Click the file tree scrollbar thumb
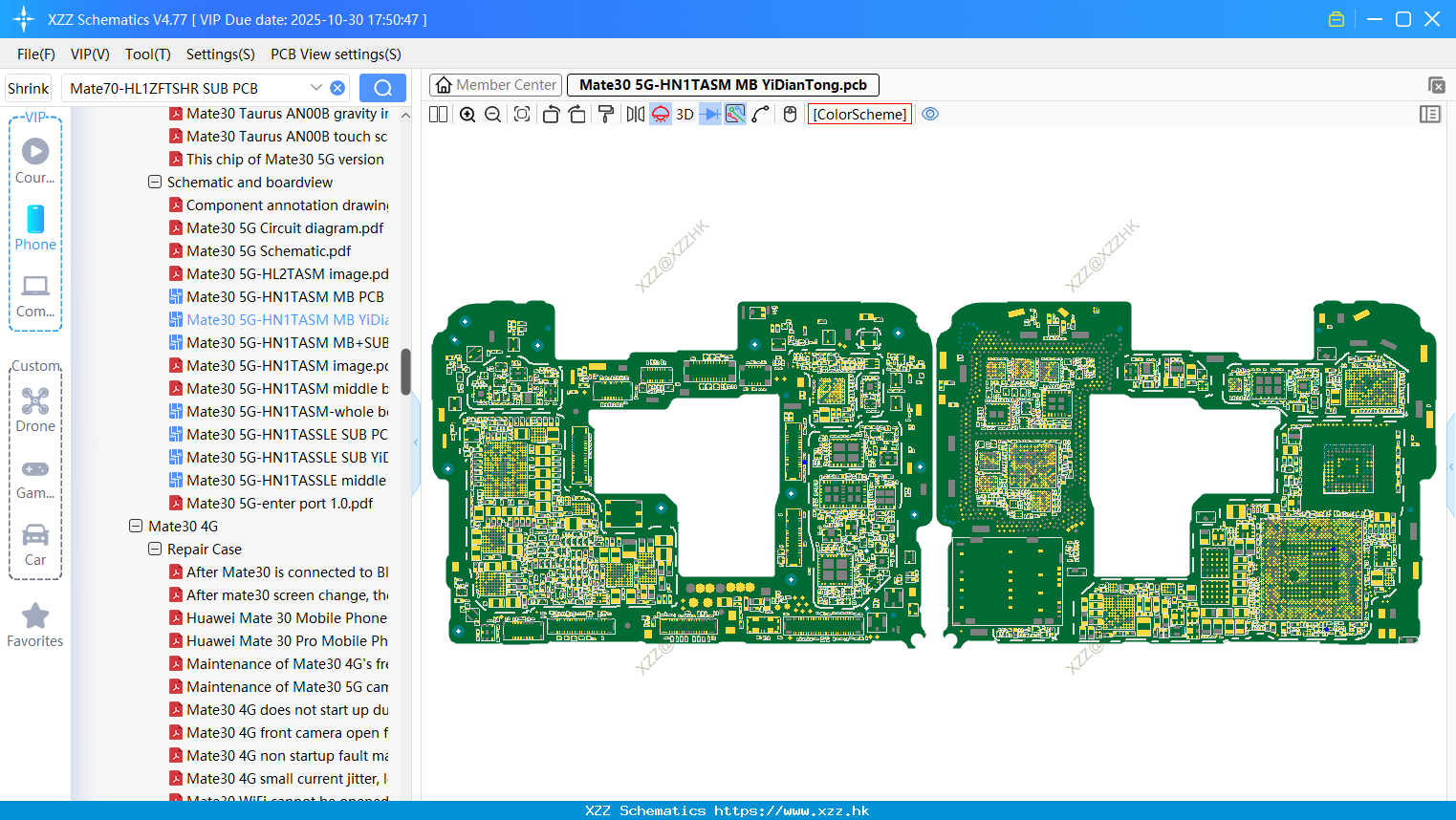 coord(405,372)
